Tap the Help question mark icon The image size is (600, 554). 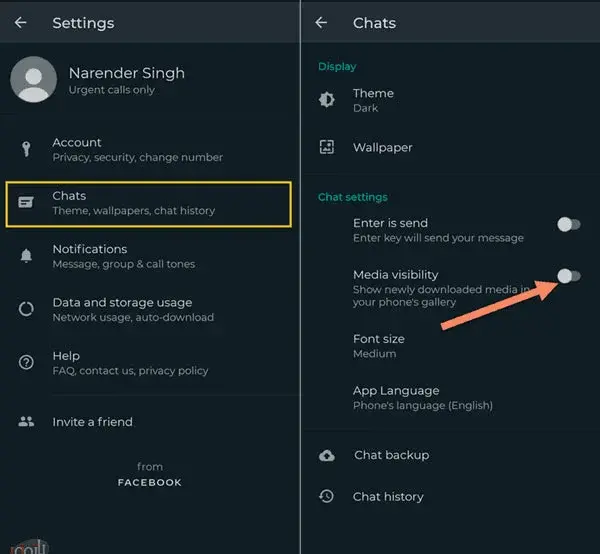(26, 362)
